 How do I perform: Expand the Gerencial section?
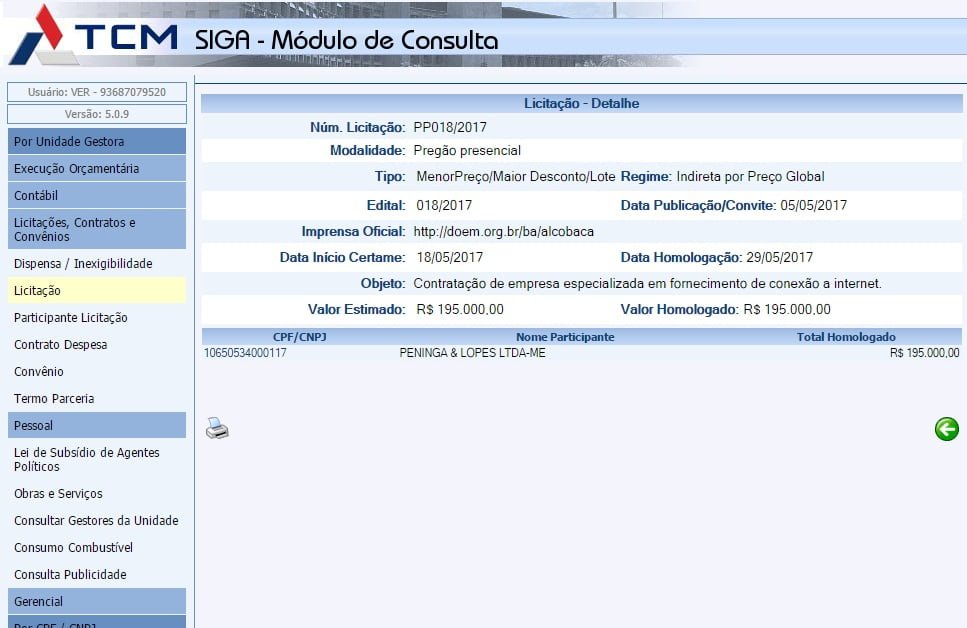(x=96, y=602)
